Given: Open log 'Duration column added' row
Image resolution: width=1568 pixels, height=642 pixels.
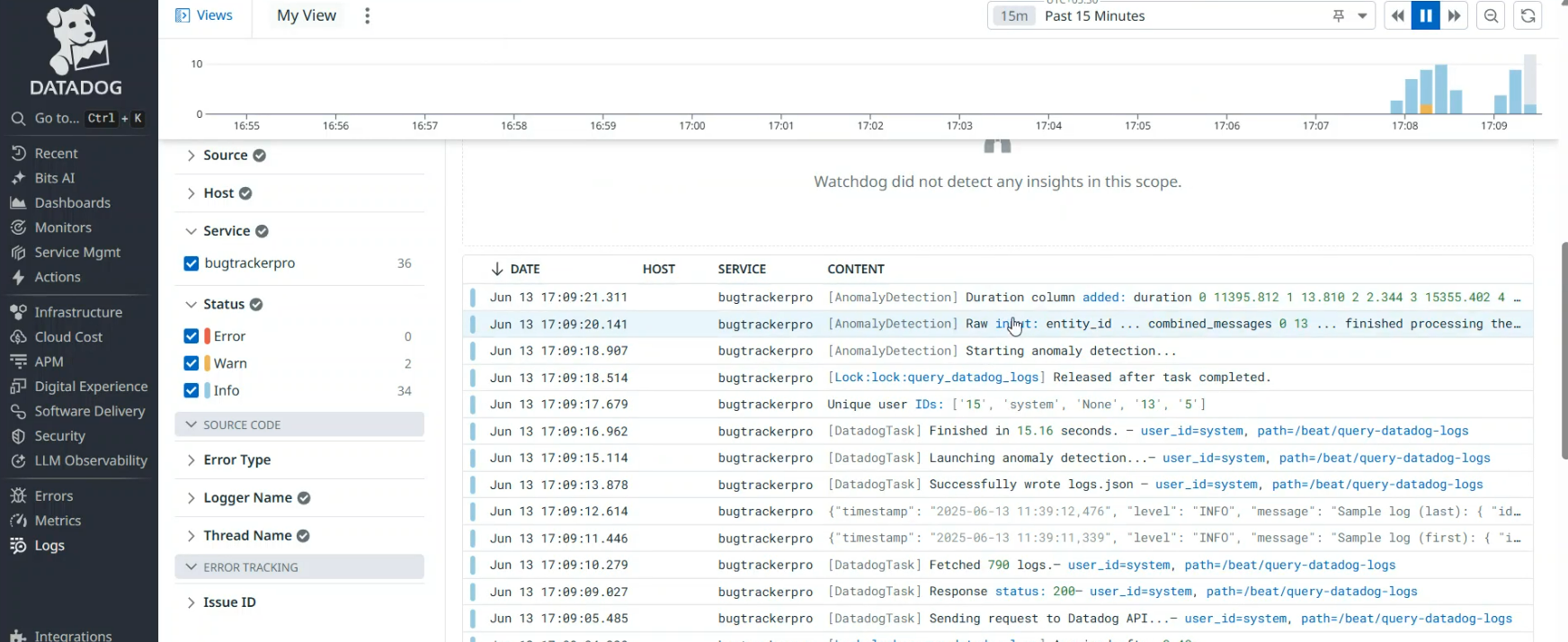Looking at the screenshot, I should pyautogui.click(x=998, y=298).
